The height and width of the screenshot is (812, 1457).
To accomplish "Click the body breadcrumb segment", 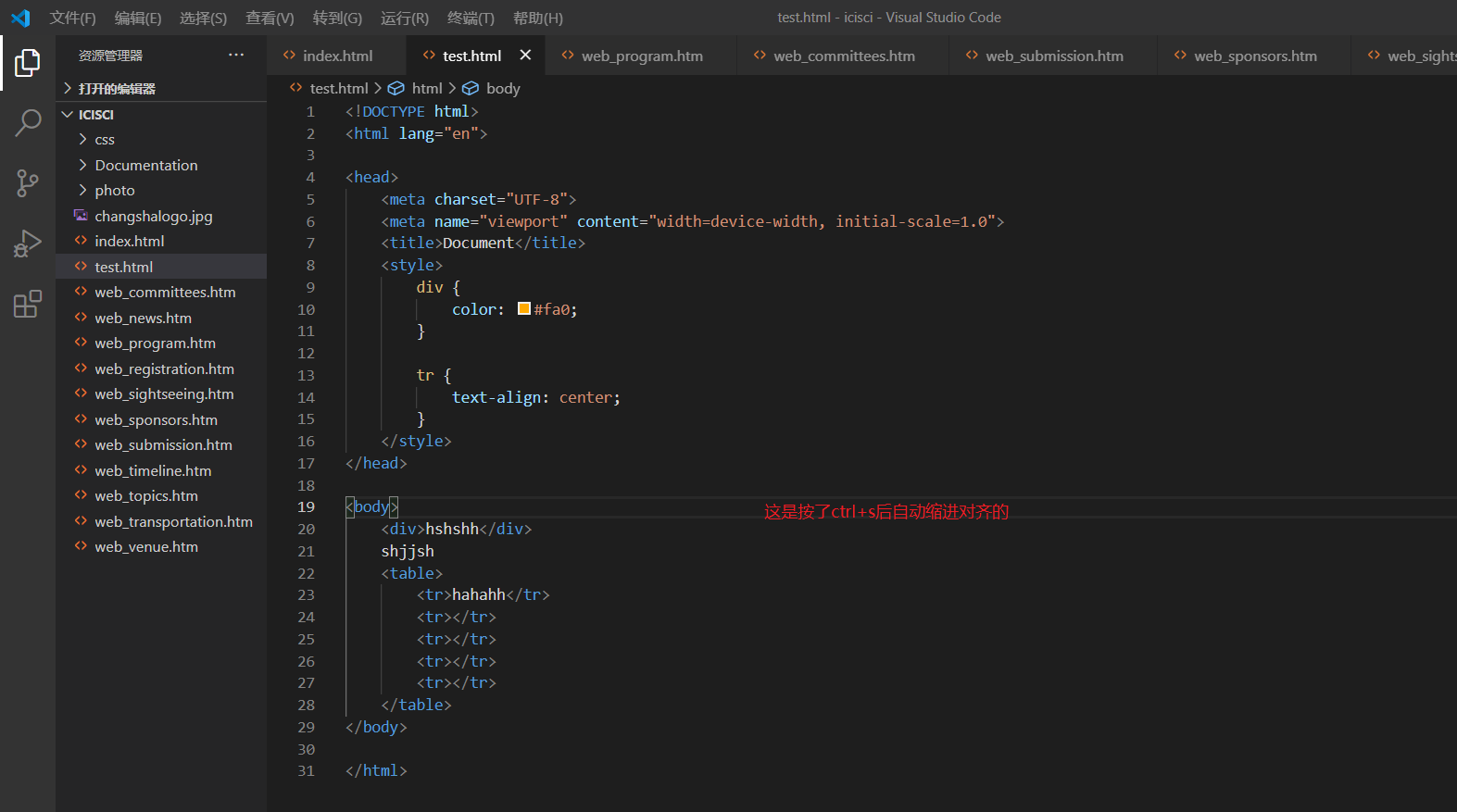I will coord(503,88).
